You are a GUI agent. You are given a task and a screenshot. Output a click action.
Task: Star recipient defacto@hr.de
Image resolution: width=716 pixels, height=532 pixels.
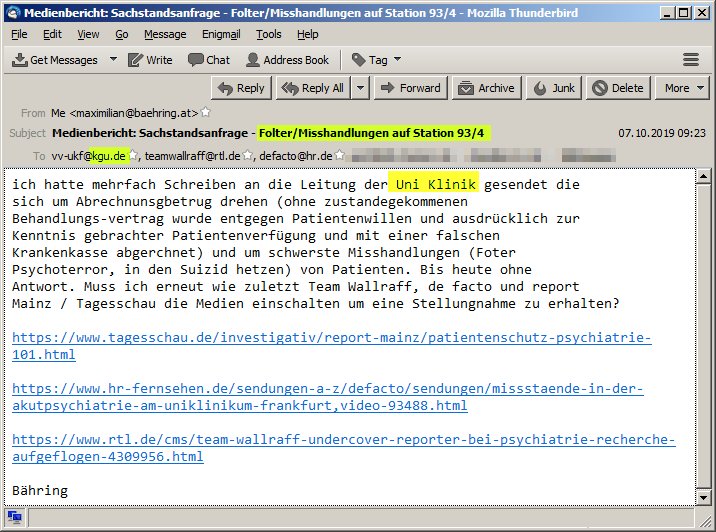(339, 155)
